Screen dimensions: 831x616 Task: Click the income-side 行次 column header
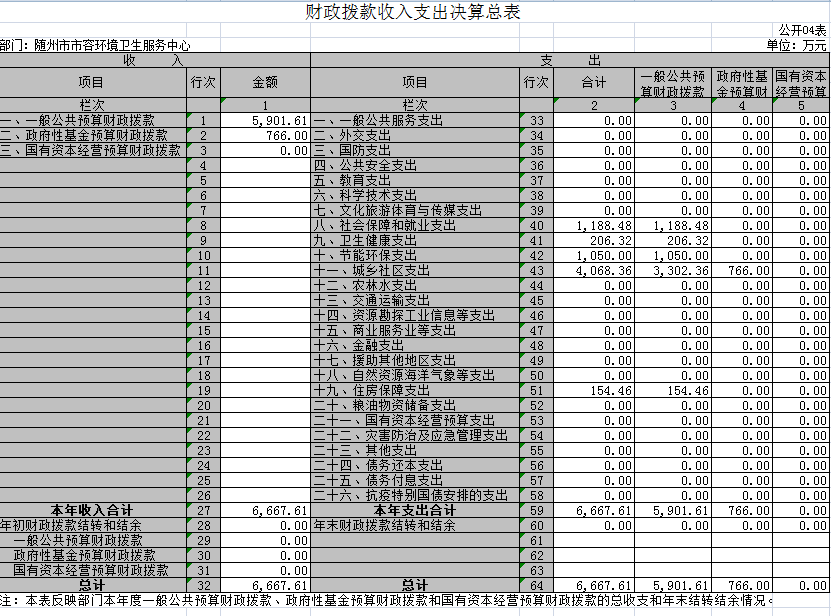pyautogui.click(x=204, y=82)
